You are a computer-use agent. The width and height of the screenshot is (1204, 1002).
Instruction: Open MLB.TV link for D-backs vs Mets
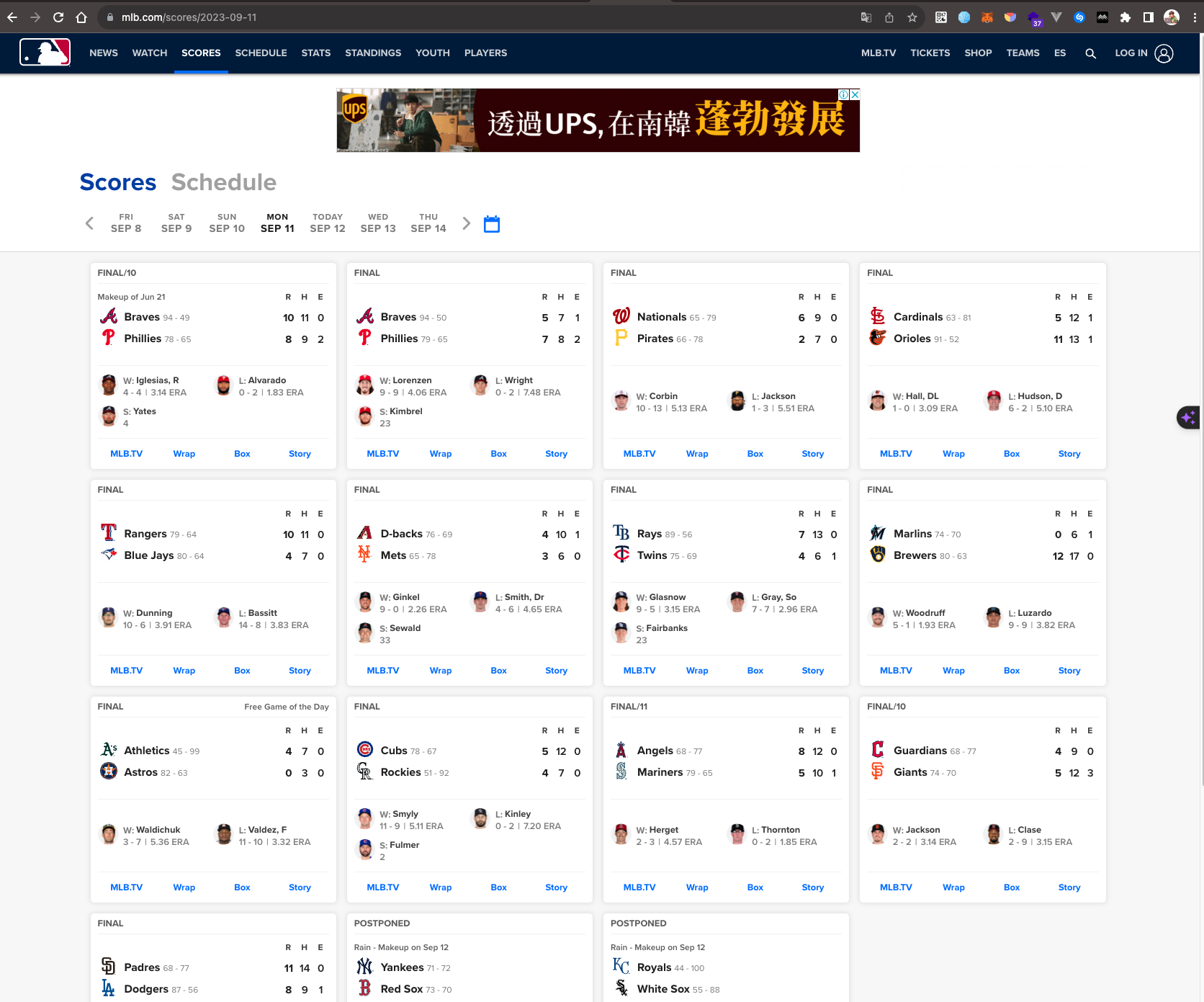coord(382,671)
